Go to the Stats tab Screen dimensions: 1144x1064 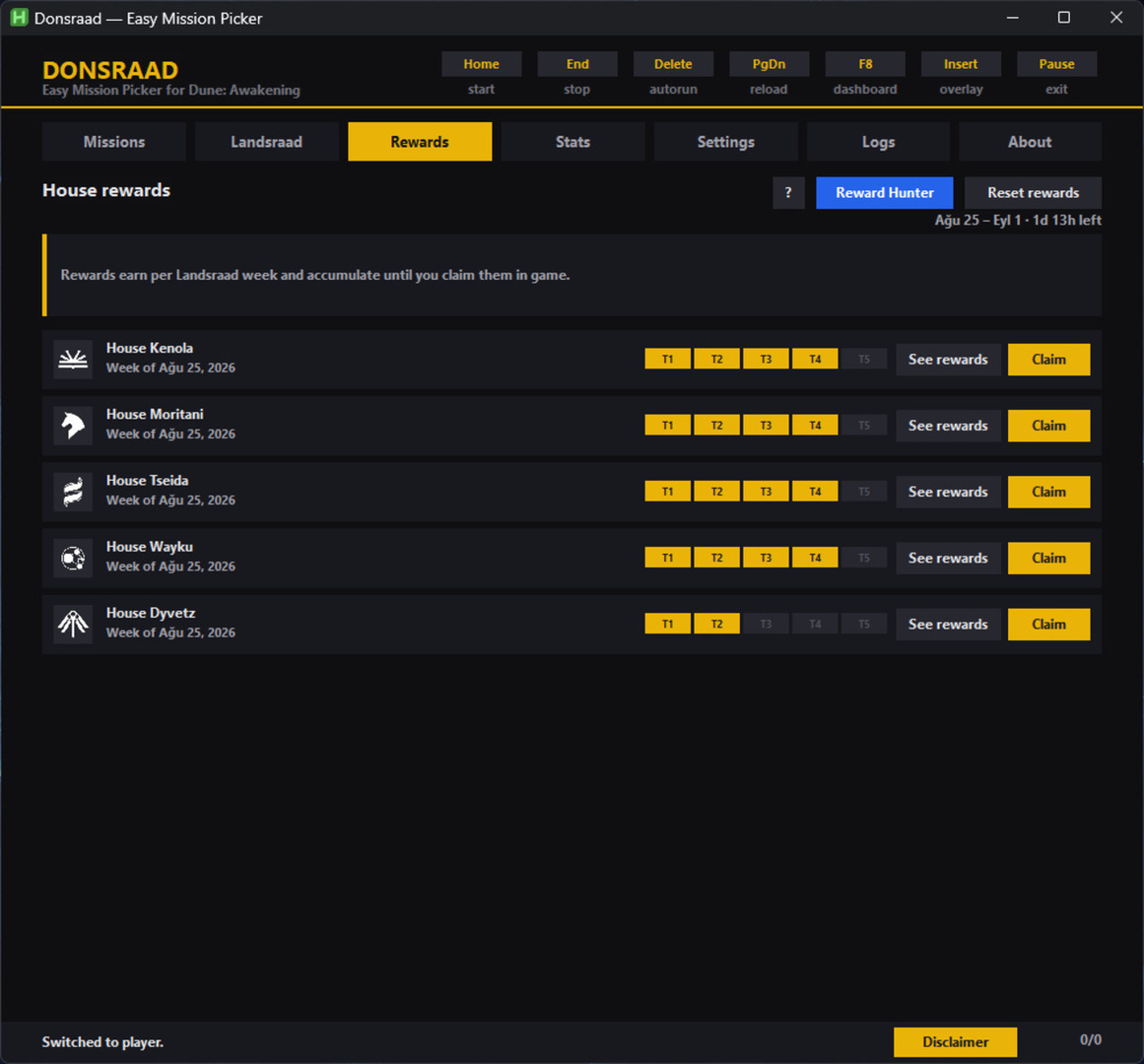pos(572,142)
